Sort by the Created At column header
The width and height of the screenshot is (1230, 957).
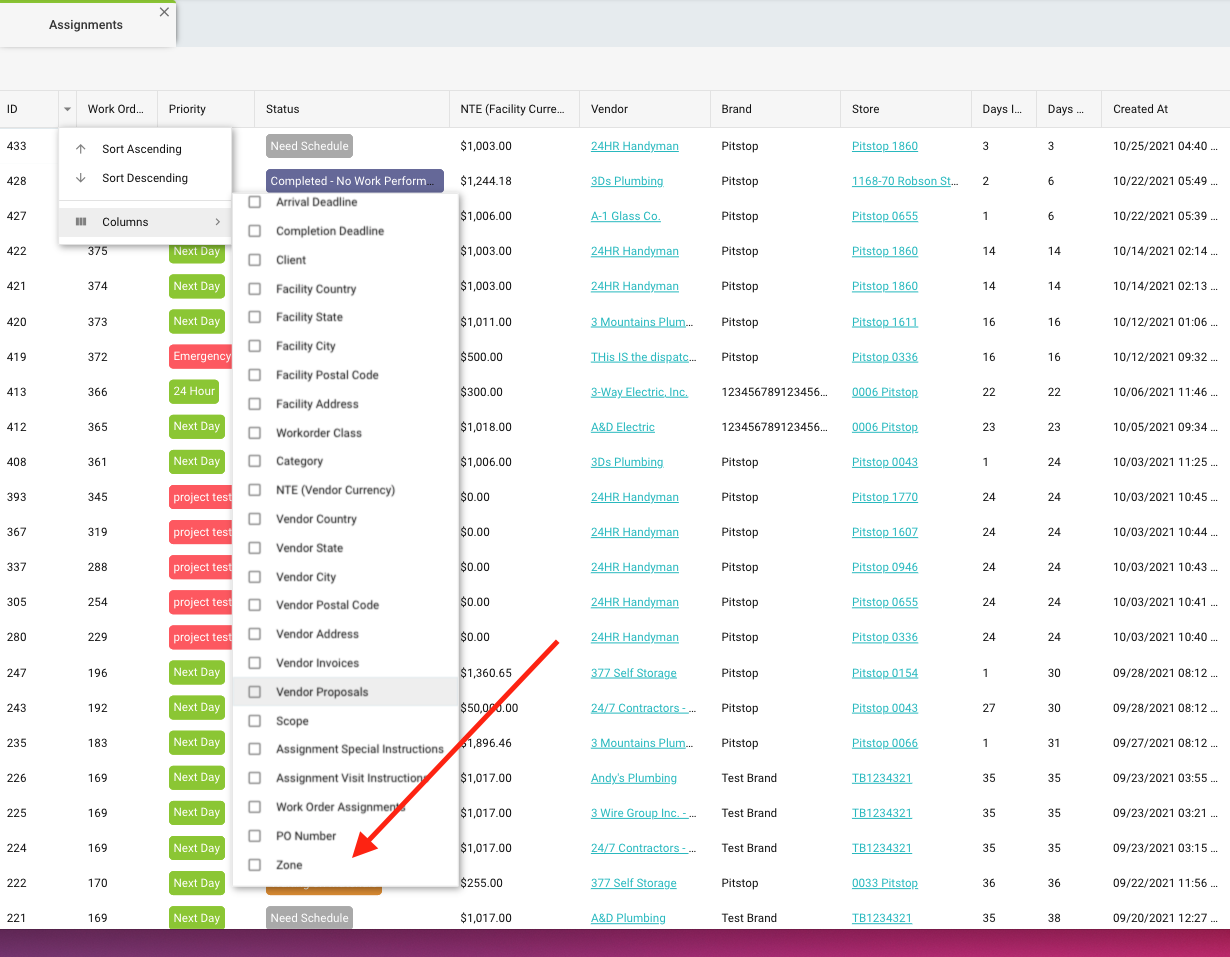coord(1140,109)
